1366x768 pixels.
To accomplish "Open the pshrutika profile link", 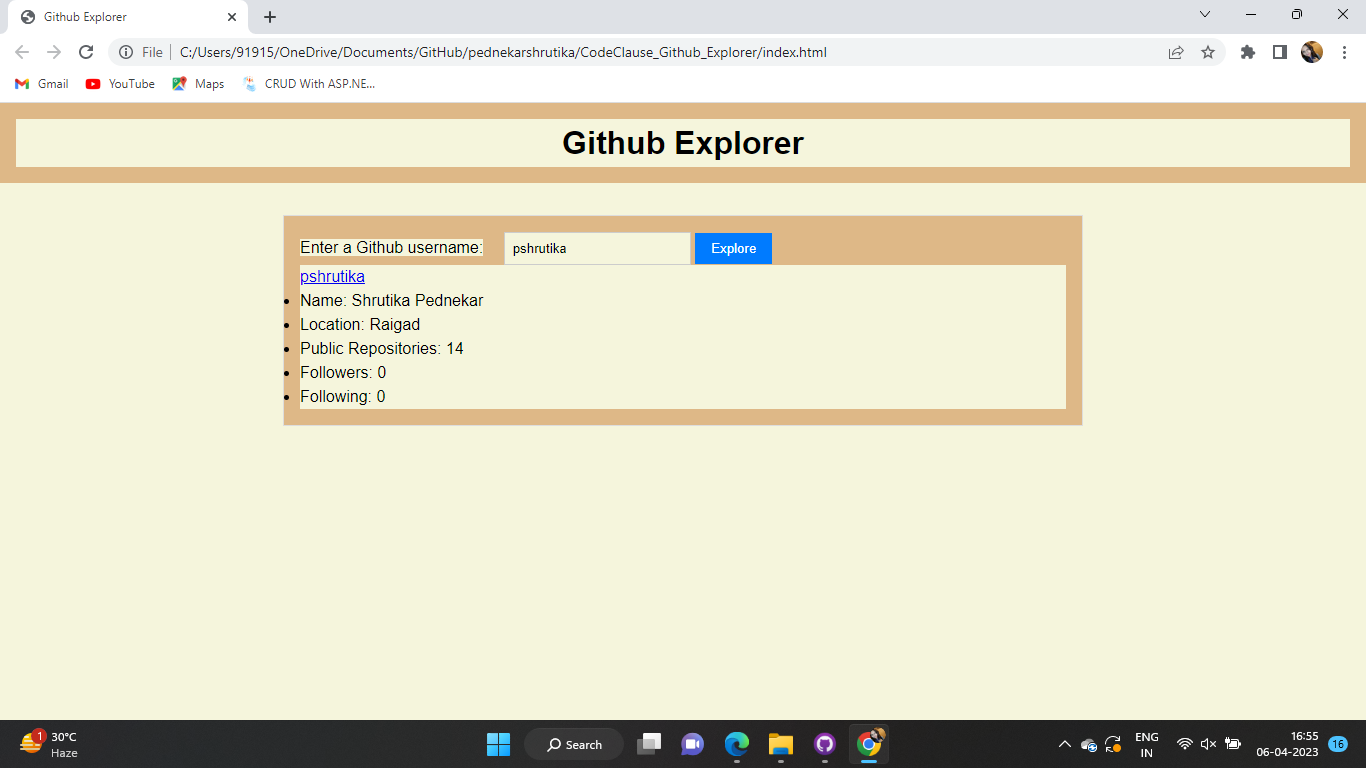I will [x=332, y=276].
